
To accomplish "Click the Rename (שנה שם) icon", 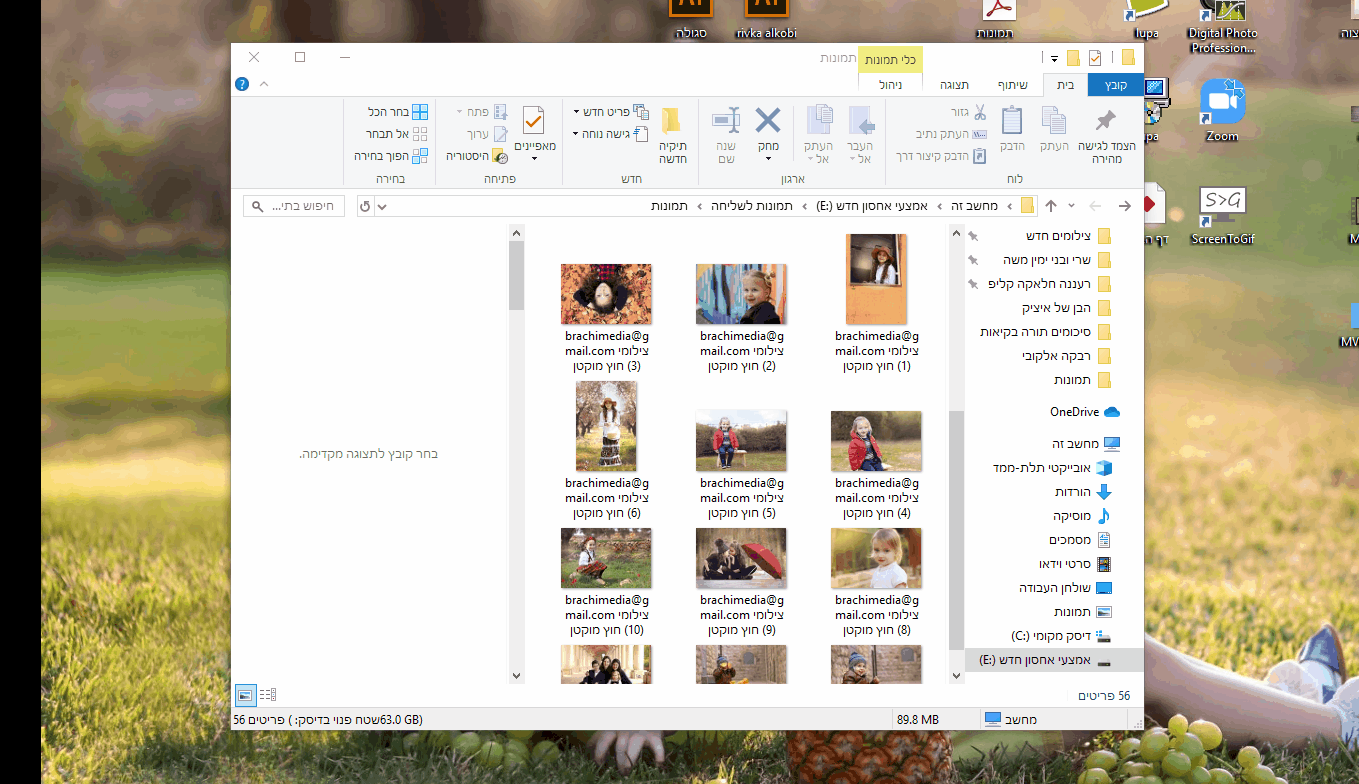I will point(726,121).
